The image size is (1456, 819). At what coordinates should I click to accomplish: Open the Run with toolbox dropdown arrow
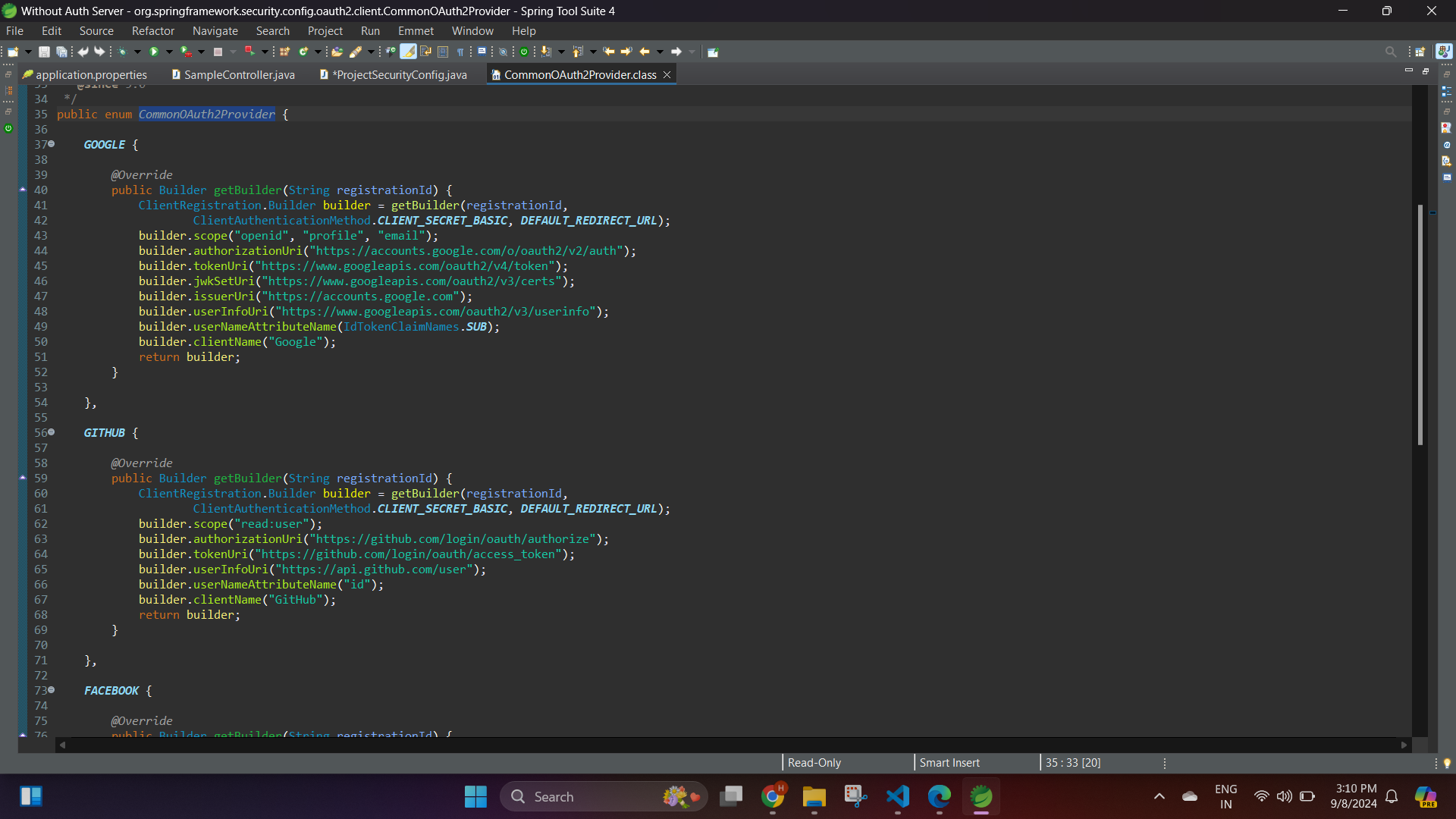(201, 52)
